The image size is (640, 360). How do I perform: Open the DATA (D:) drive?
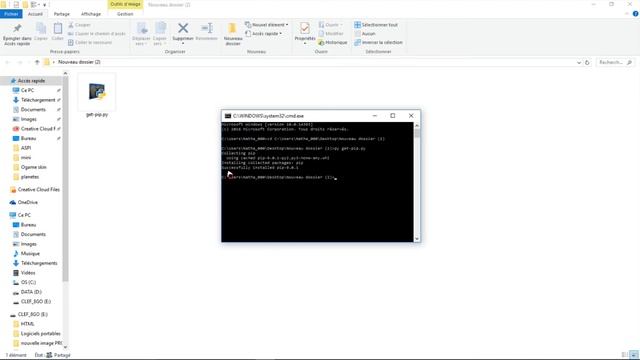(x=31, y=292)
